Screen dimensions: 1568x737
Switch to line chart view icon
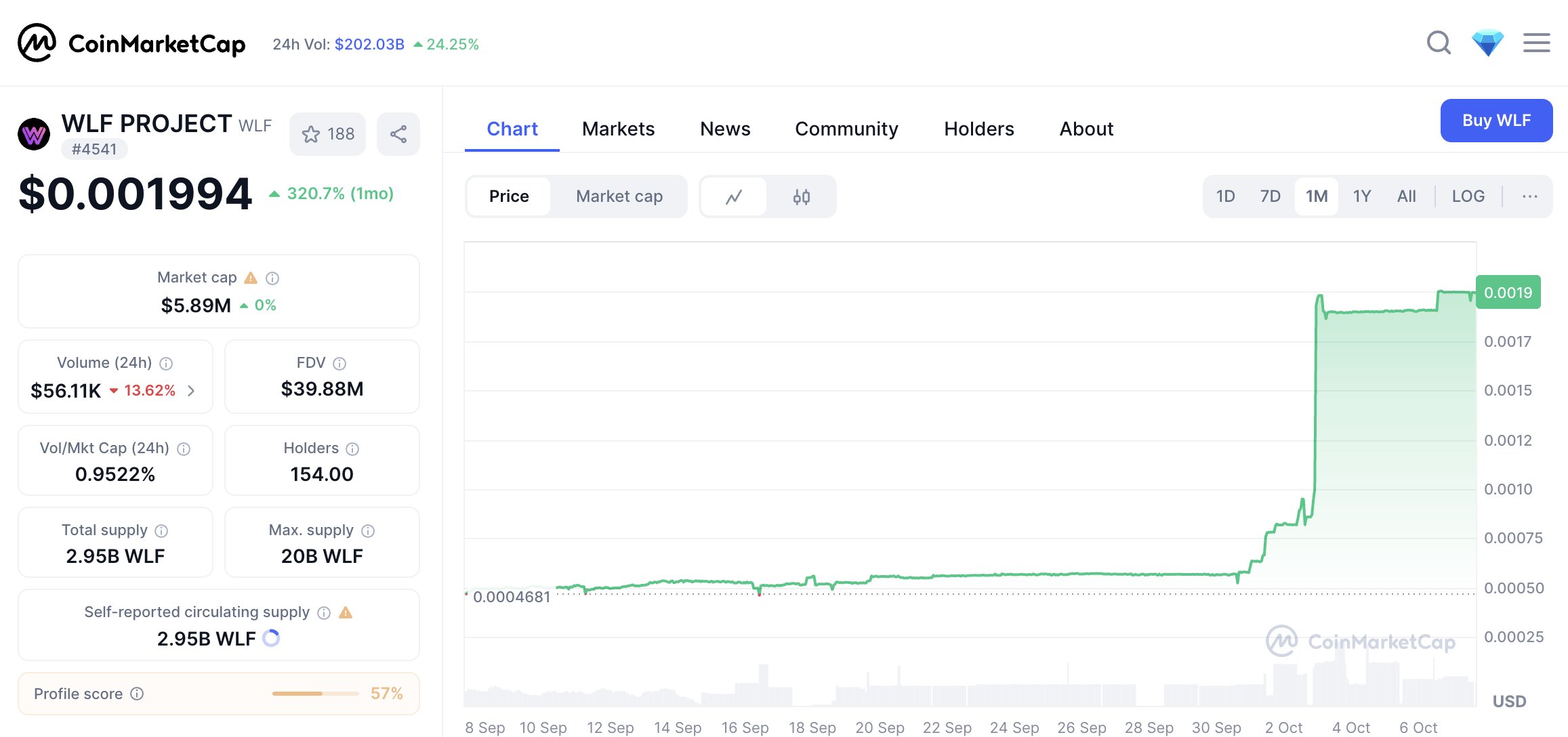click(733, 197)
